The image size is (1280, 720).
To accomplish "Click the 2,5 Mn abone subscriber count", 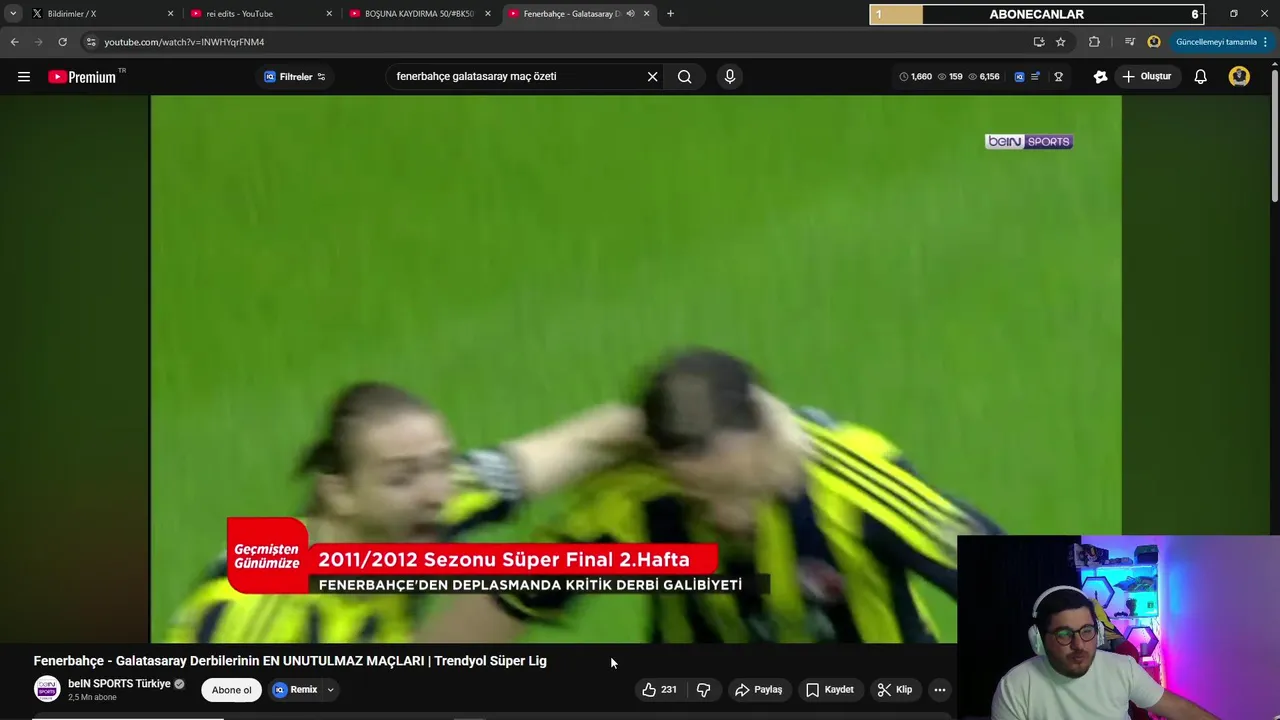I will pos(92,697).
